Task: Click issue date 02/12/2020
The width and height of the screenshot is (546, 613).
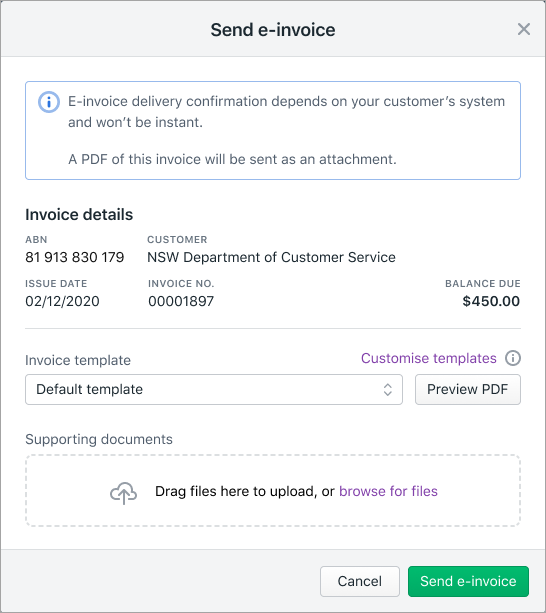Action: tap(62, 301)
